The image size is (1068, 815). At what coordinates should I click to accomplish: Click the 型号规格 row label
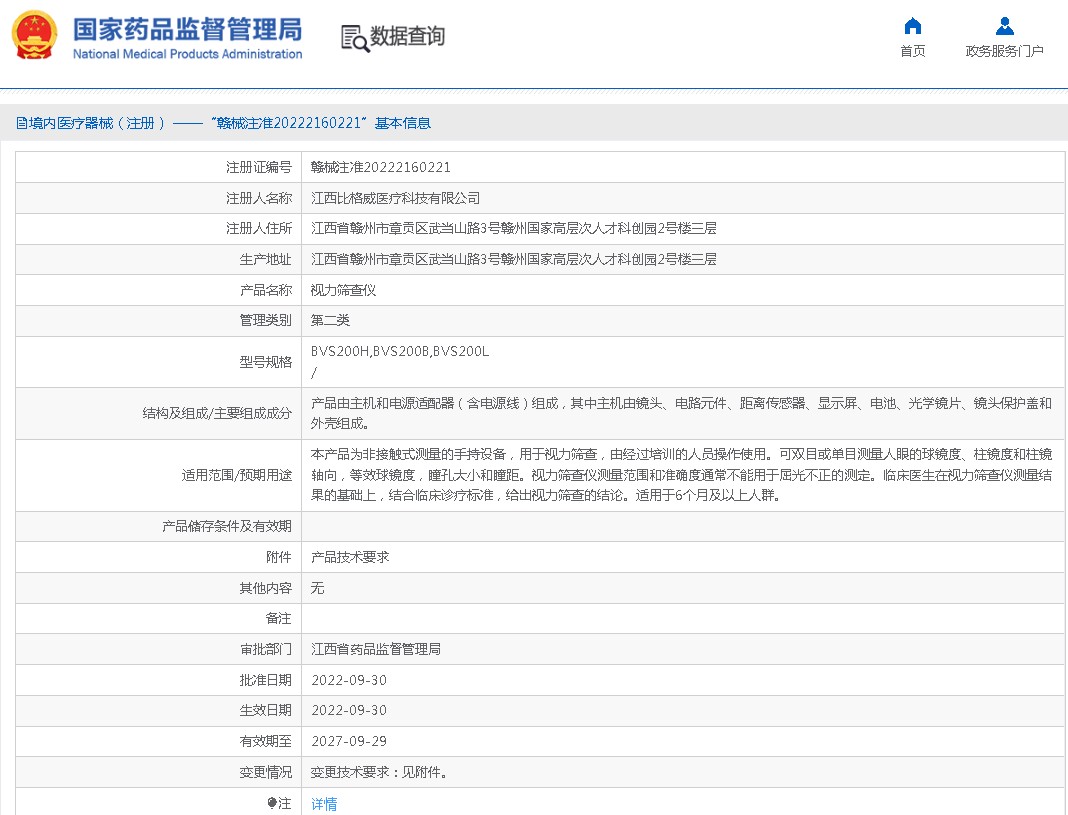[266, 362]
